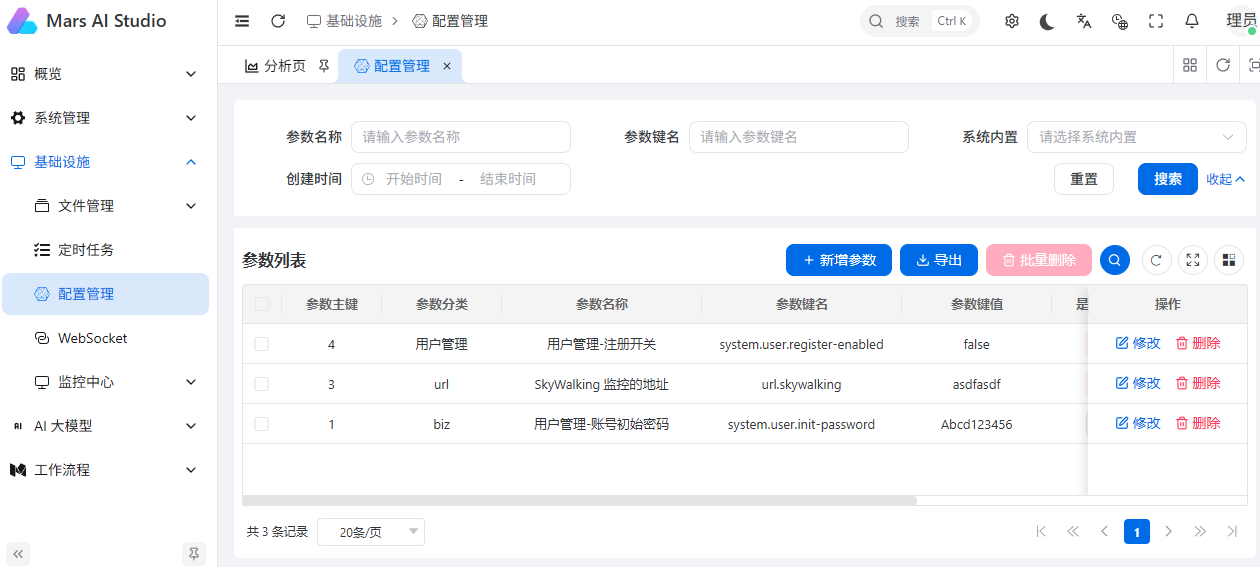Close the 配置管理 tab
The image size is (1260, 567).
tap(447, 66)
